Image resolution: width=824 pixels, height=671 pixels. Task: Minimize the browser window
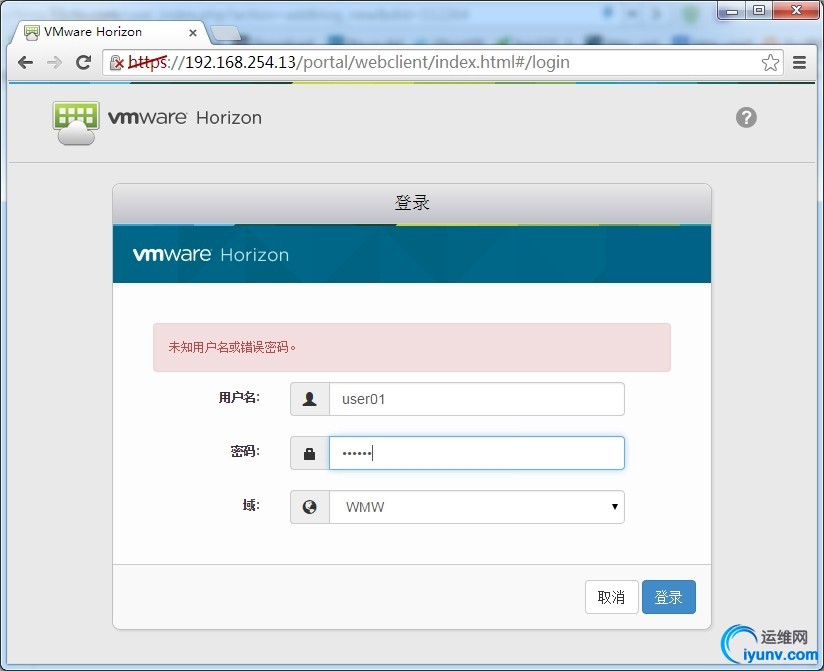tap(732, 11)
